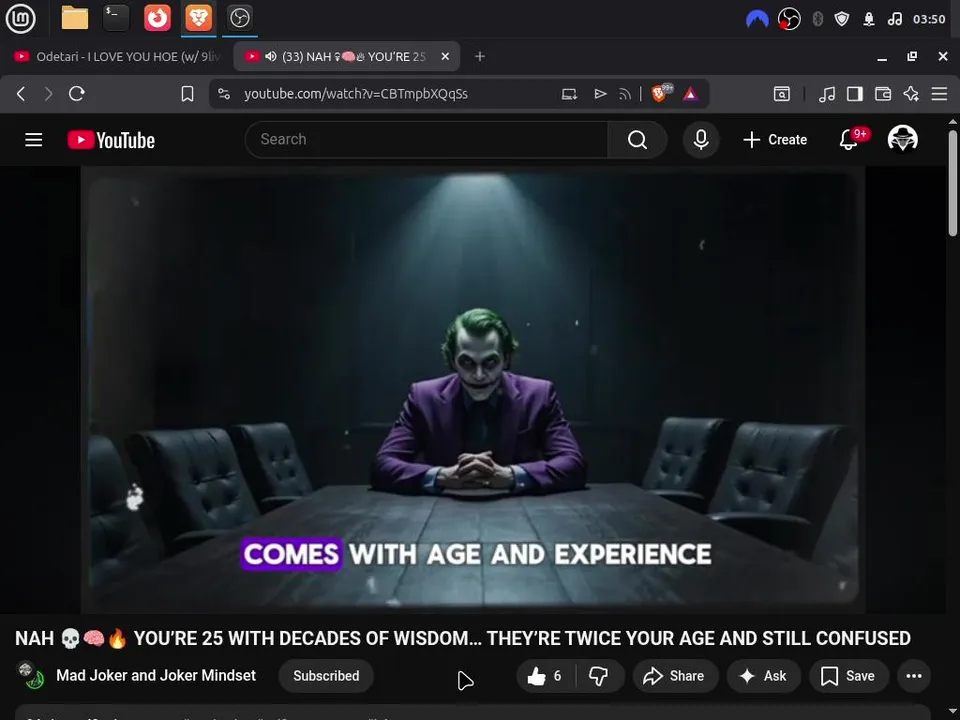The height and width of the screenshot is (720, 960).
Task: Show system notifications bell in the tray
Action: (869, 19)
